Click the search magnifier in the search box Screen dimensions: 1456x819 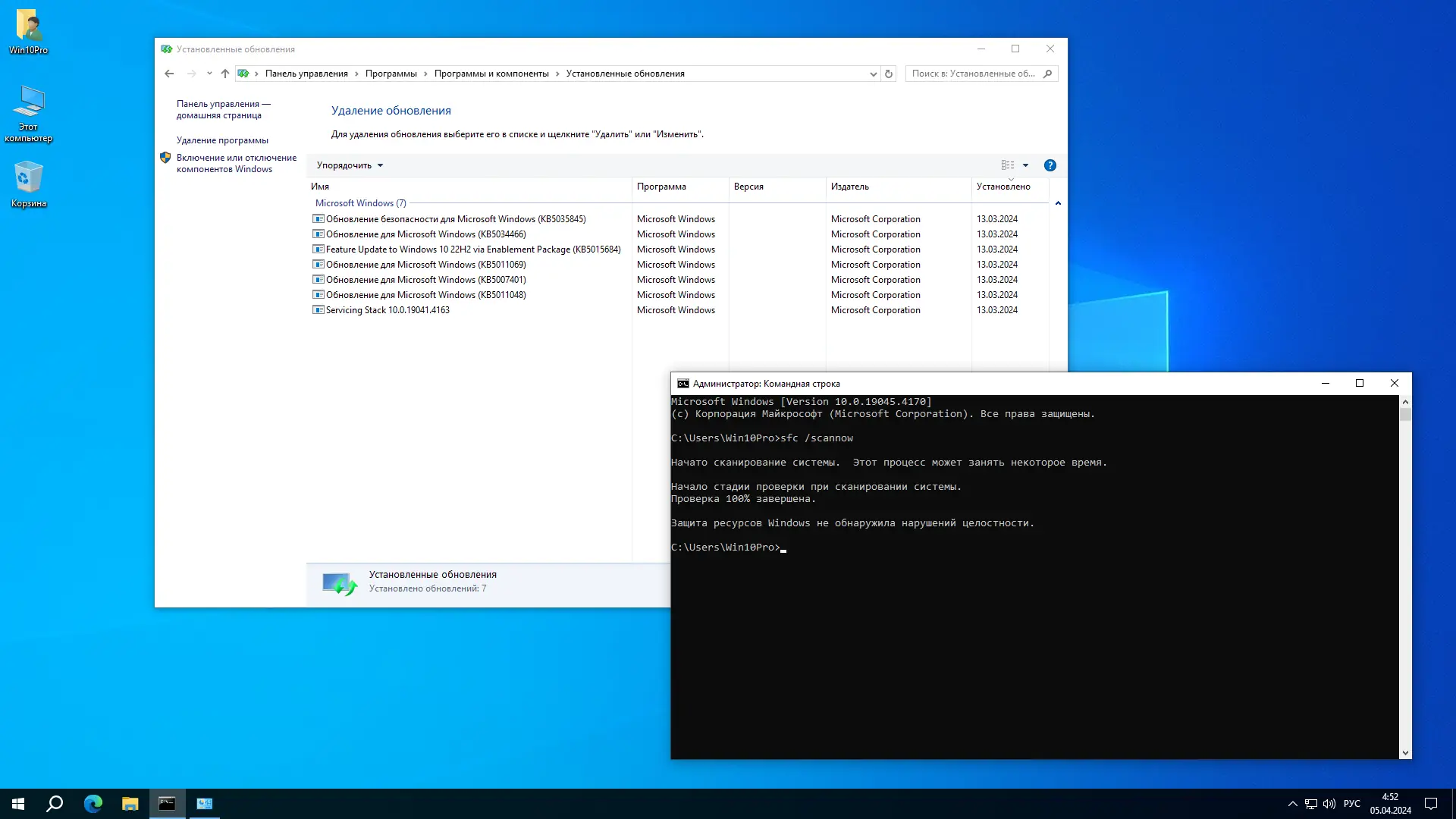tap(1047, 74)
